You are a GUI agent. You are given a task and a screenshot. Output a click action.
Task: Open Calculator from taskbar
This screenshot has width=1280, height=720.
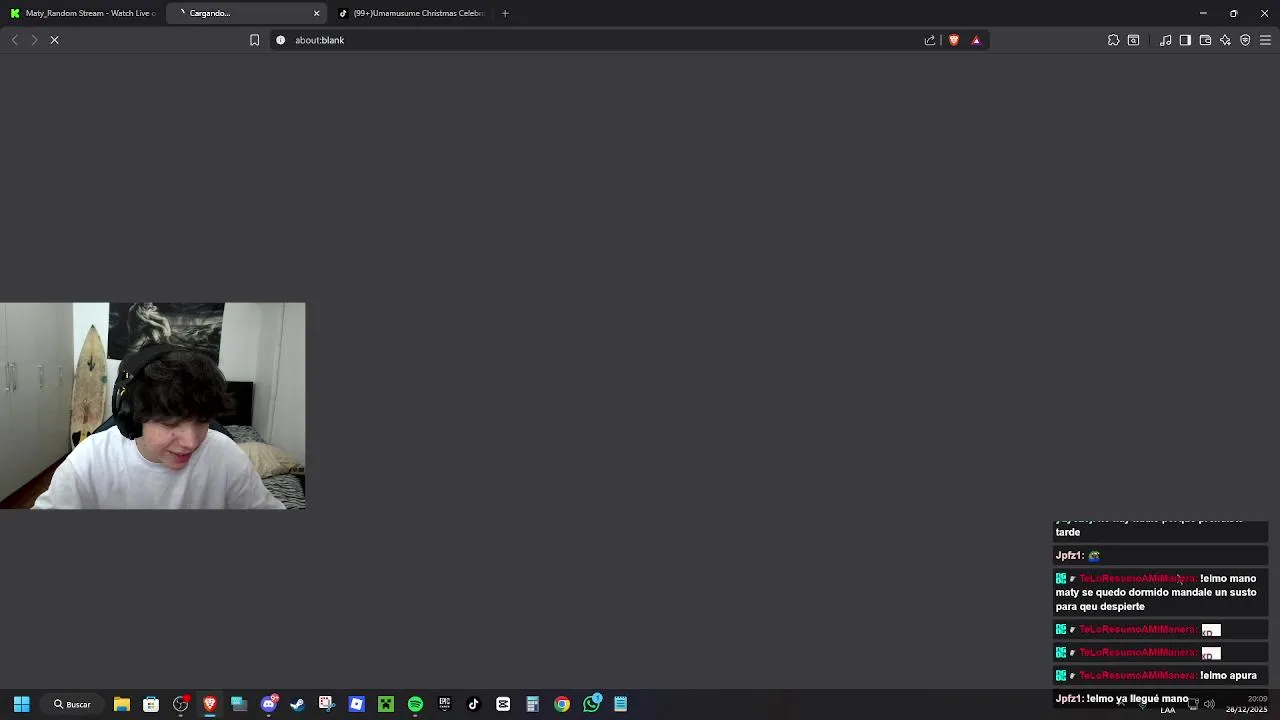point(532,704)
